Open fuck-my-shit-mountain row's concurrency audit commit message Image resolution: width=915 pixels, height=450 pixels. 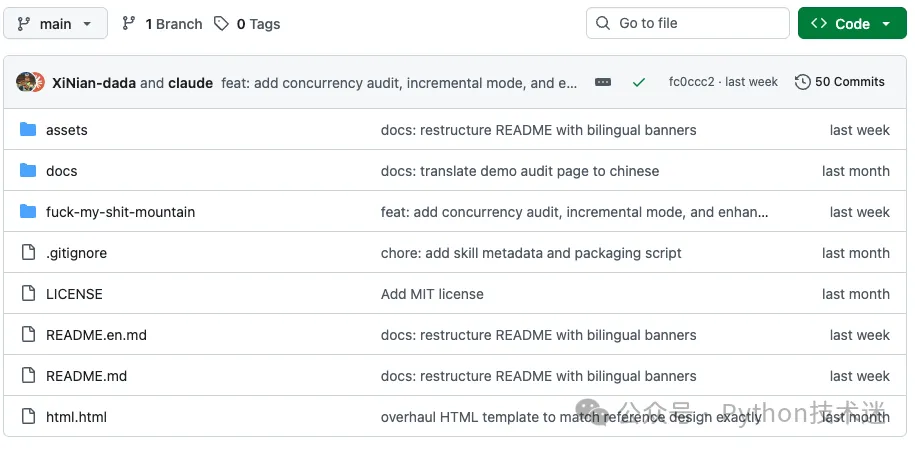tap(574, 212)
